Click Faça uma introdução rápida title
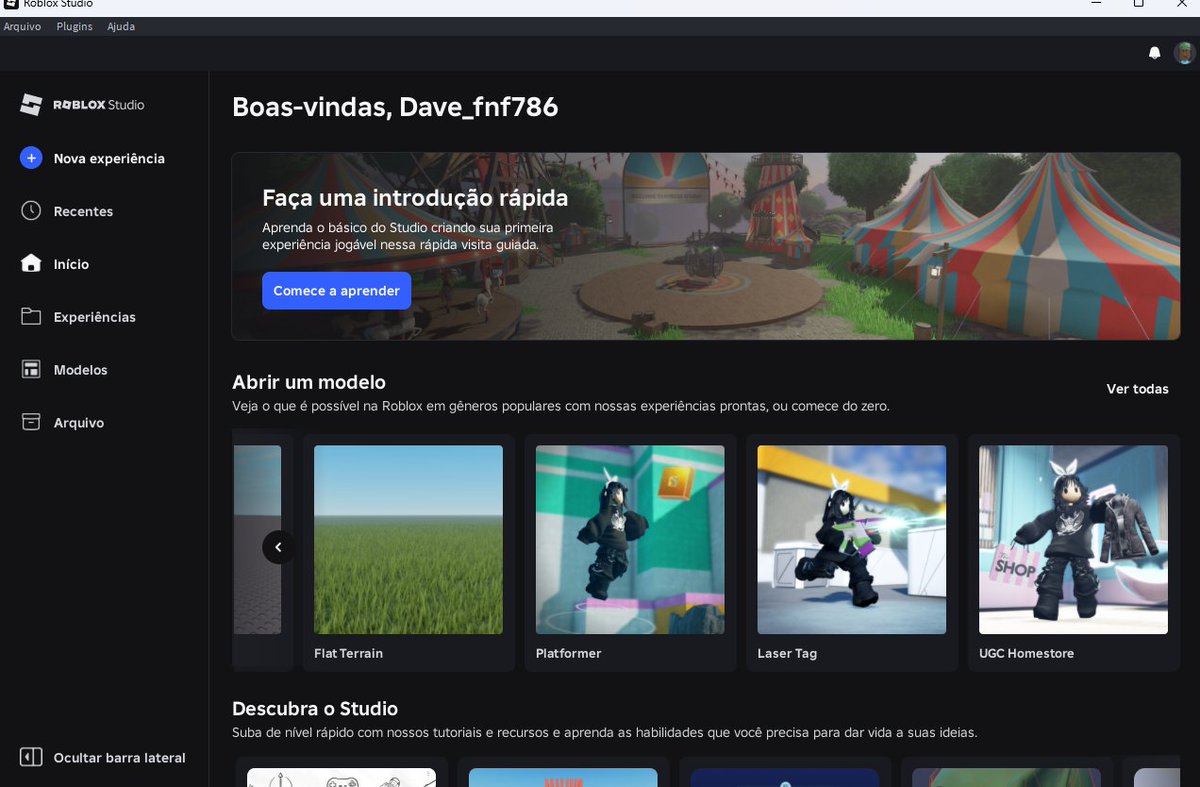This screenshot has width=1200, height=787. [415, 197]
